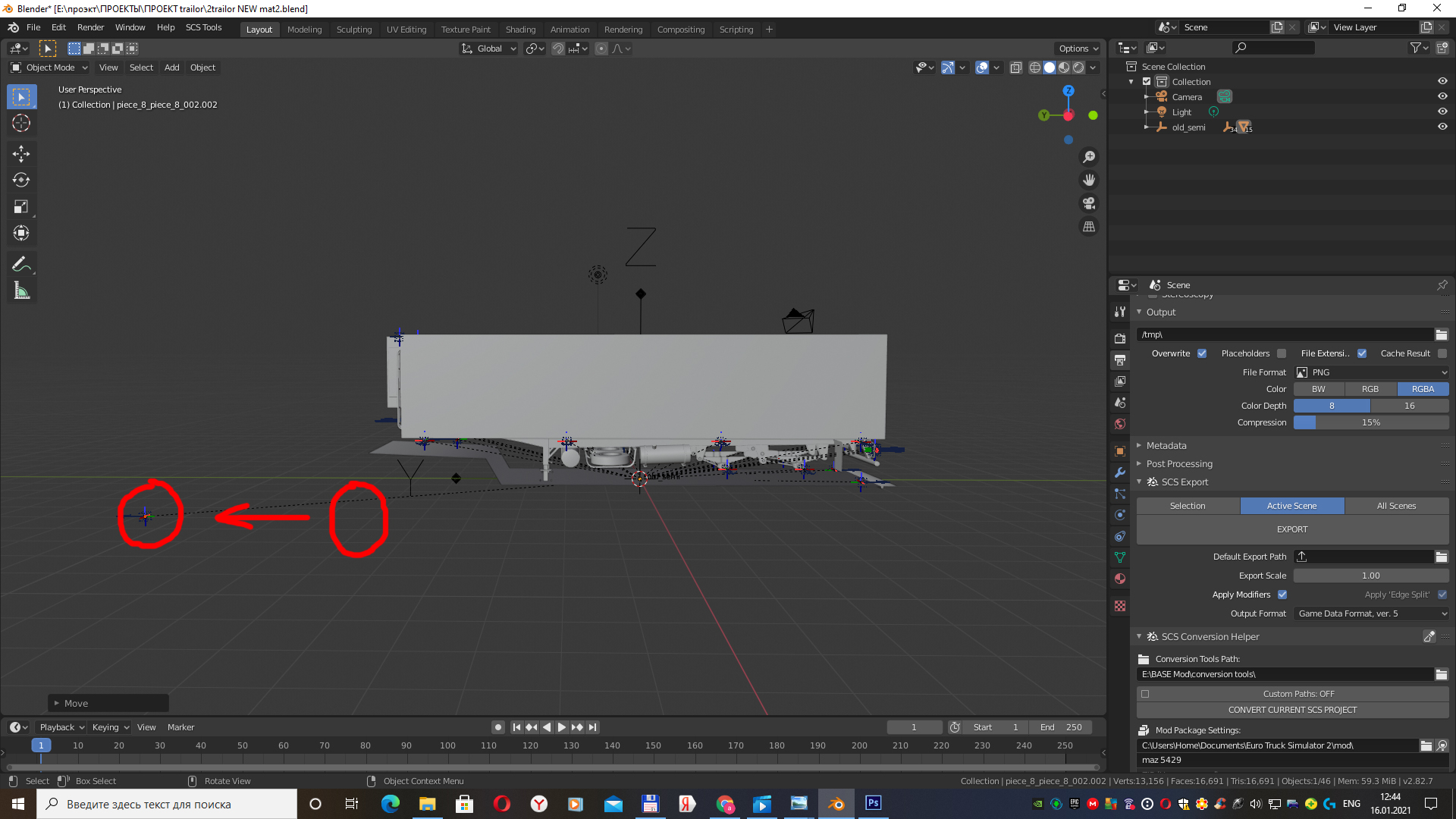Activate the 3D Cursor tool
Image resolution: width=1456 pixels, height=819 pixels.
point(21,124)
